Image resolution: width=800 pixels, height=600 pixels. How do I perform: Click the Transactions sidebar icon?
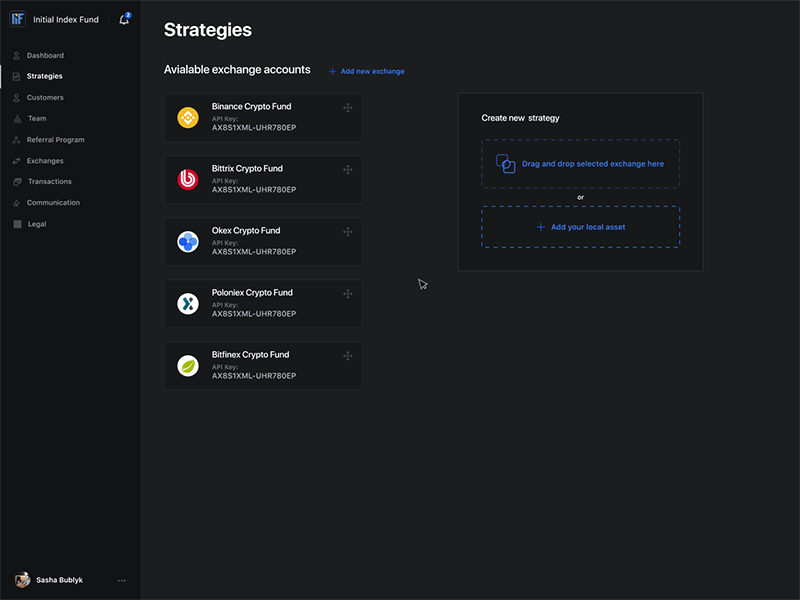(15, 181)
